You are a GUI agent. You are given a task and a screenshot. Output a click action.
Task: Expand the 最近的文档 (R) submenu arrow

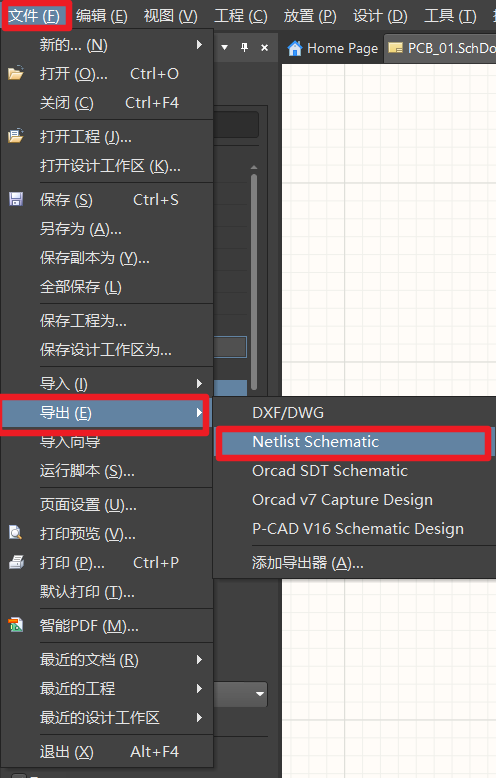(199, 659)
